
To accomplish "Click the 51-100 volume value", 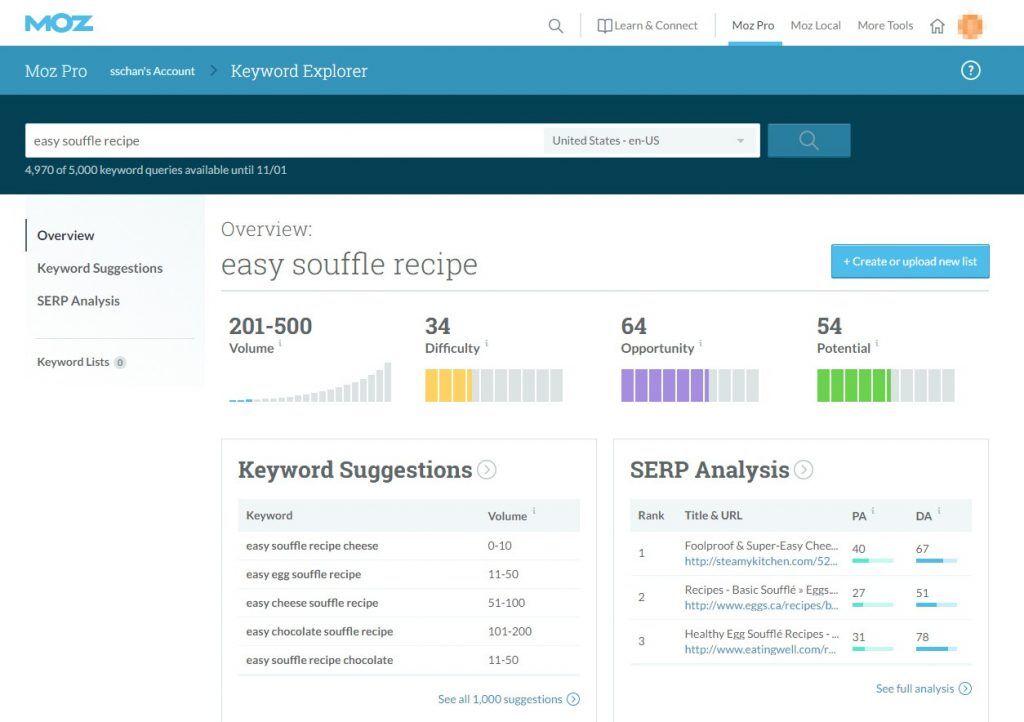I will (x=506, y=603).
